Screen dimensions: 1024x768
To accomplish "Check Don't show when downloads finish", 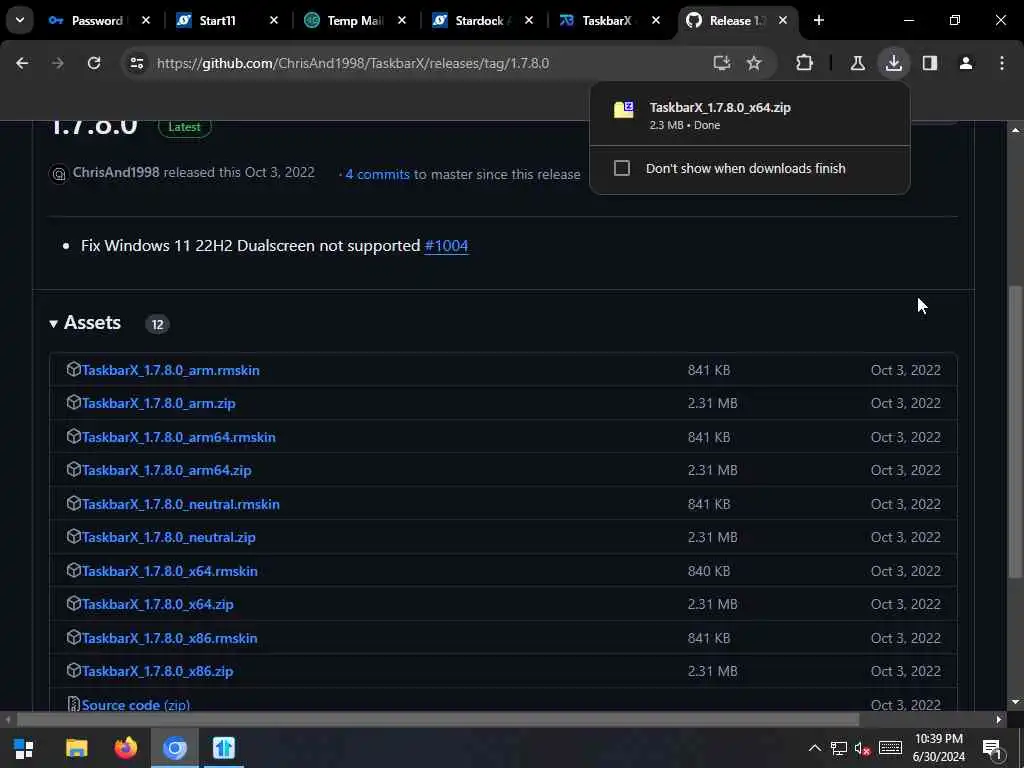I will click(622, 168).
